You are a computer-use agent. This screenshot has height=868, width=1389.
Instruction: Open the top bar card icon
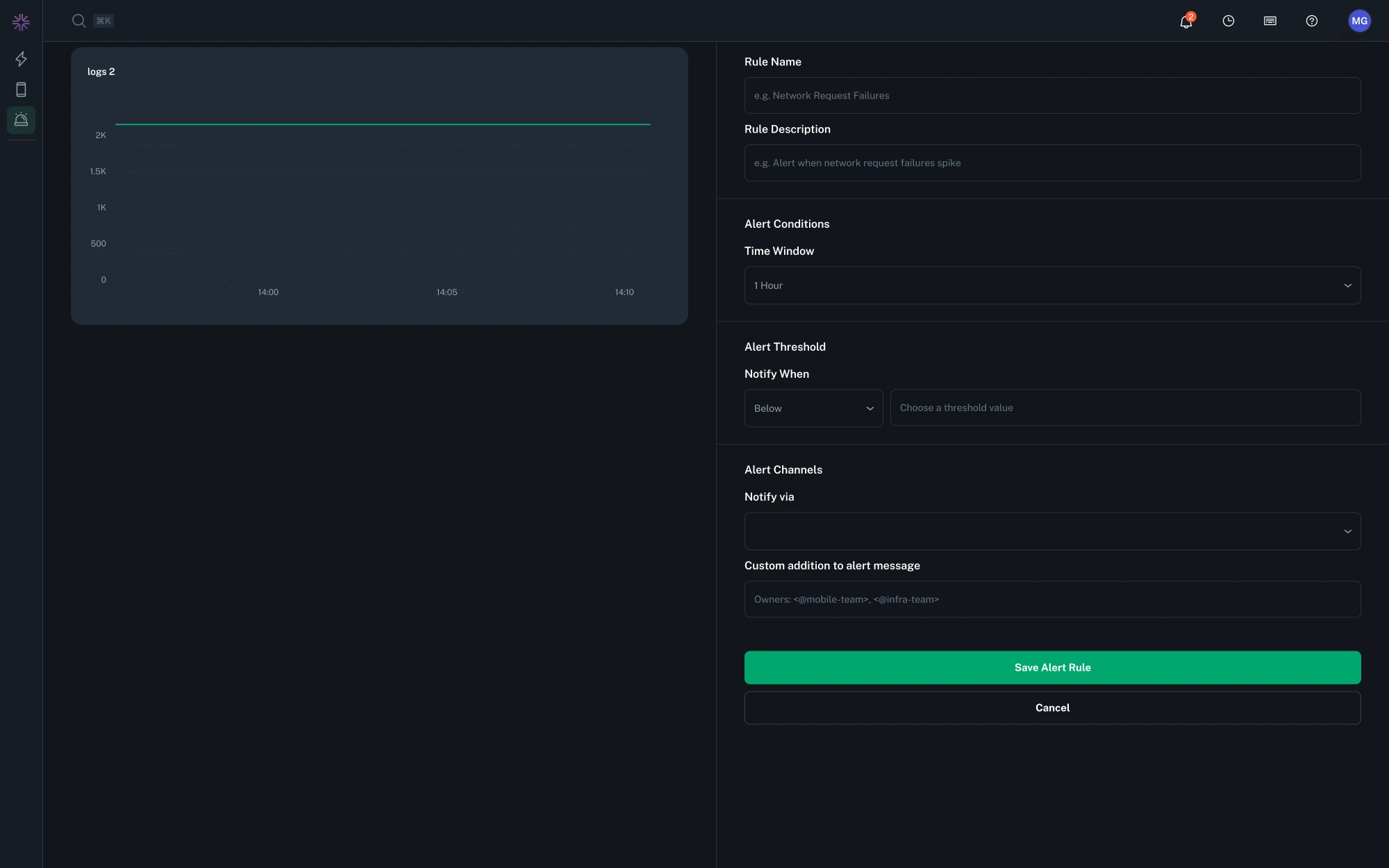(x=1270, y=21)
